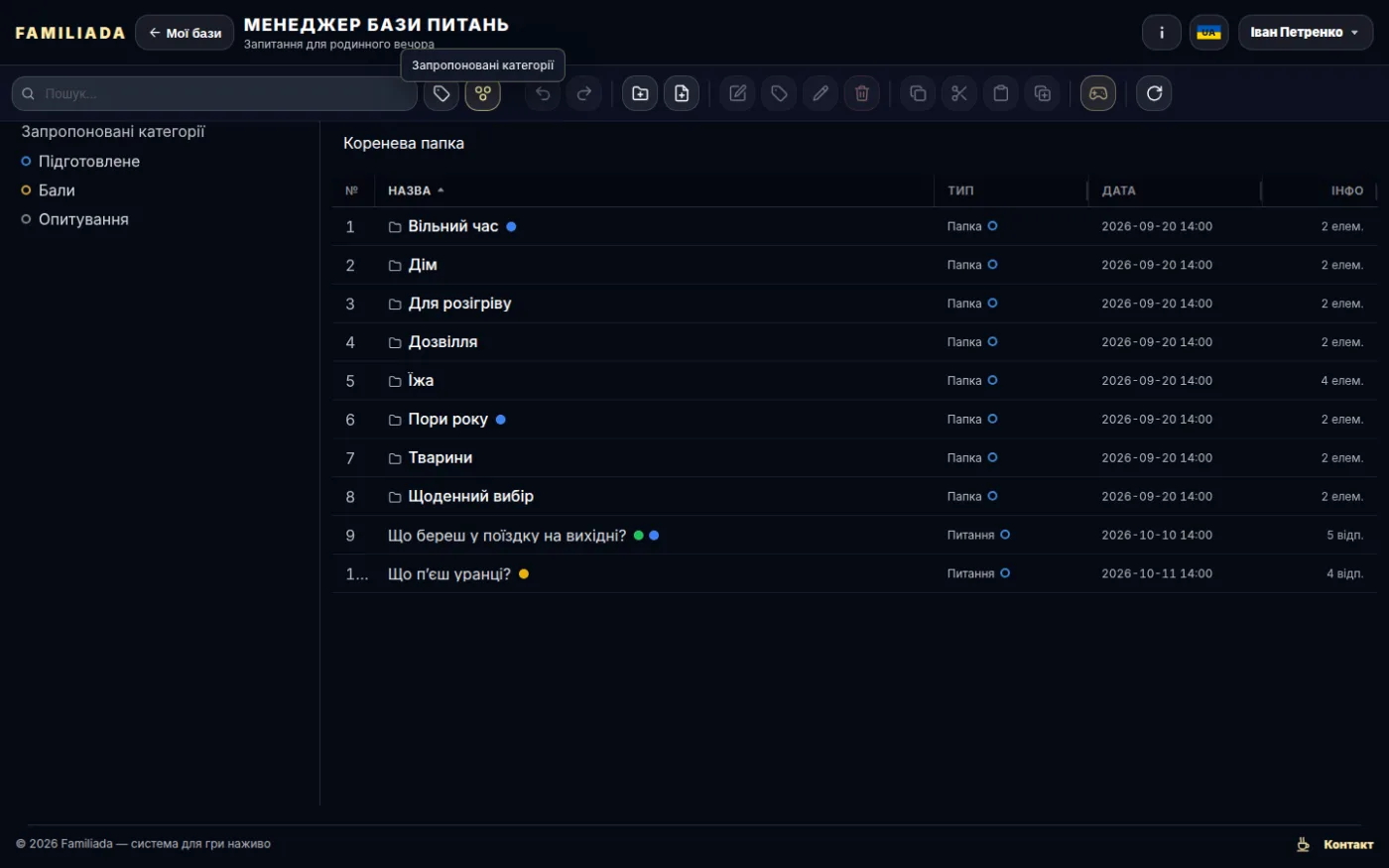
Task: Click the red trash delete icon
Action: (x=862, y=93)
